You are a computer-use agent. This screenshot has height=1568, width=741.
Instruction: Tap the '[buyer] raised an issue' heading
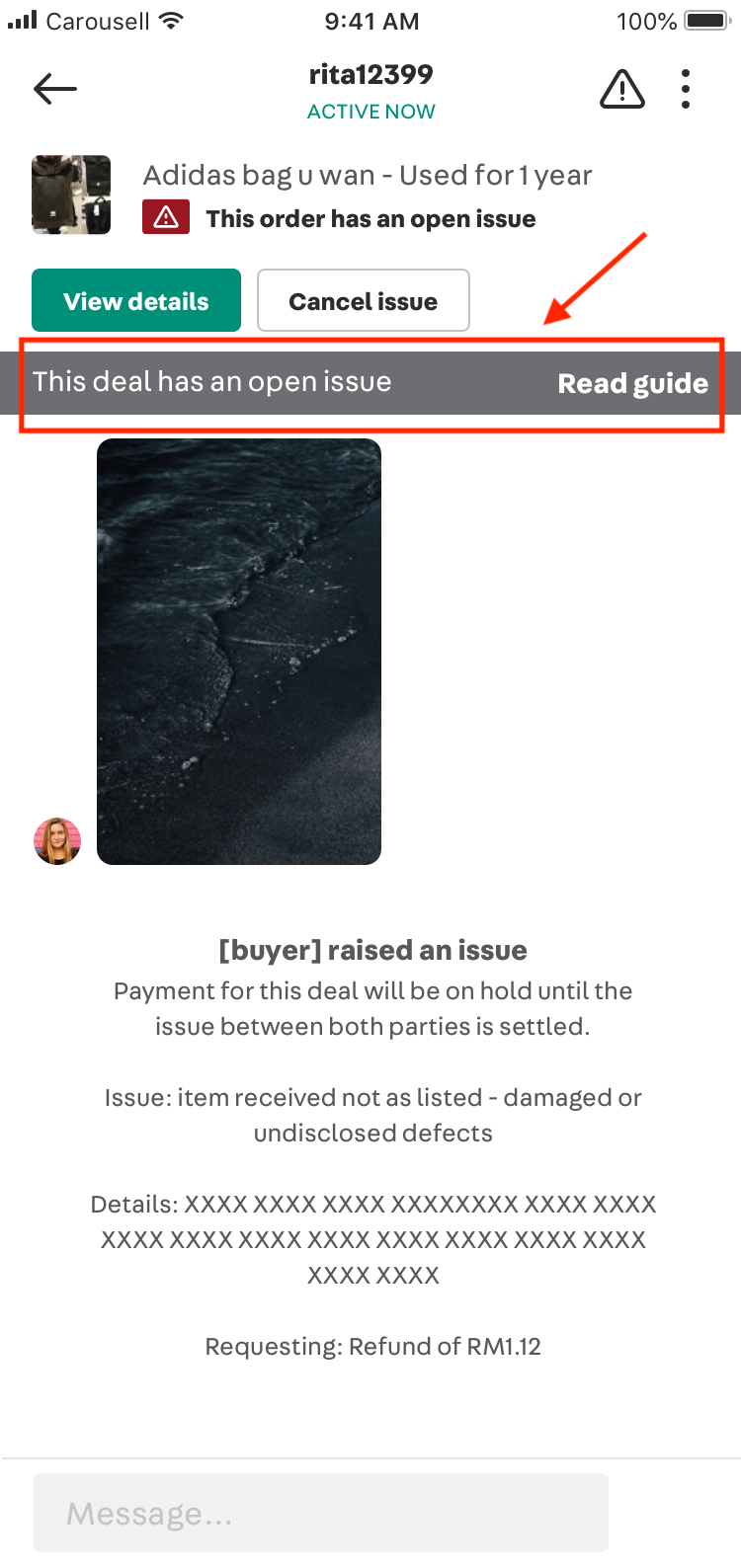coord(372,950)
